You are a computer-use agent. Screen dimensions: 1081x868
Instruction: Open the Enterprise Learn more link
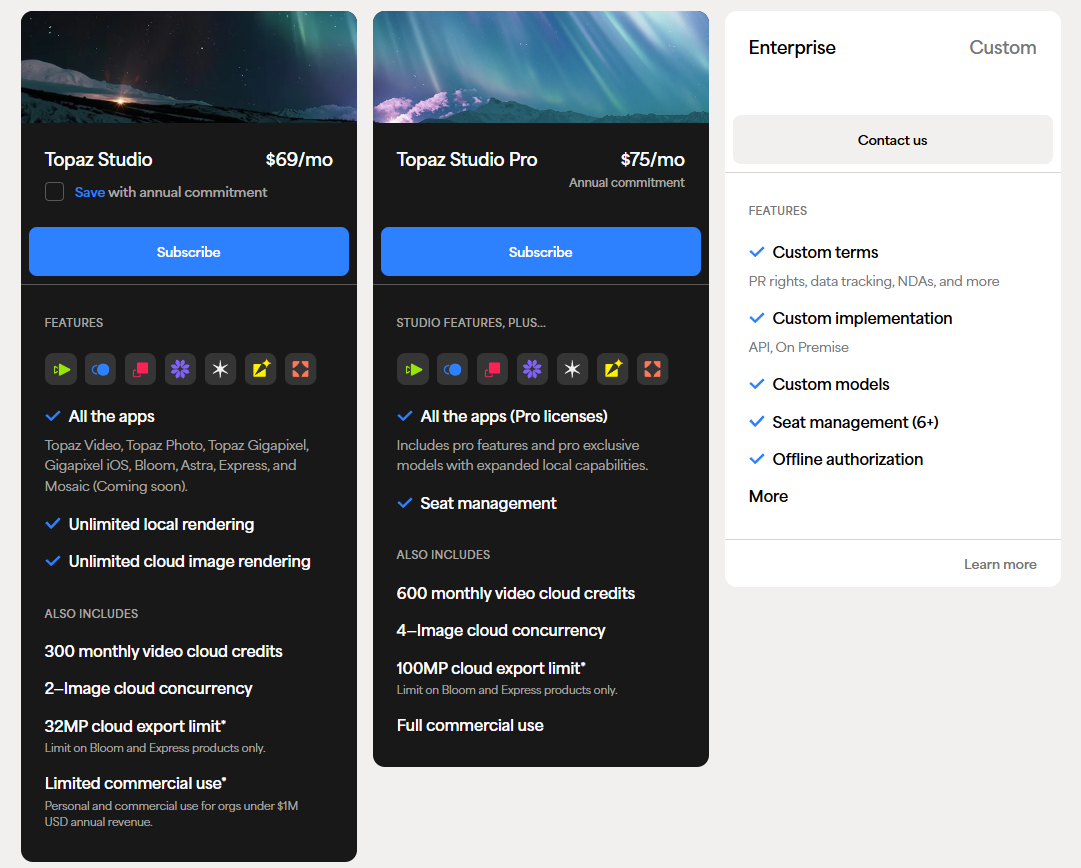pyautogui.click(x=1000, y=564)
